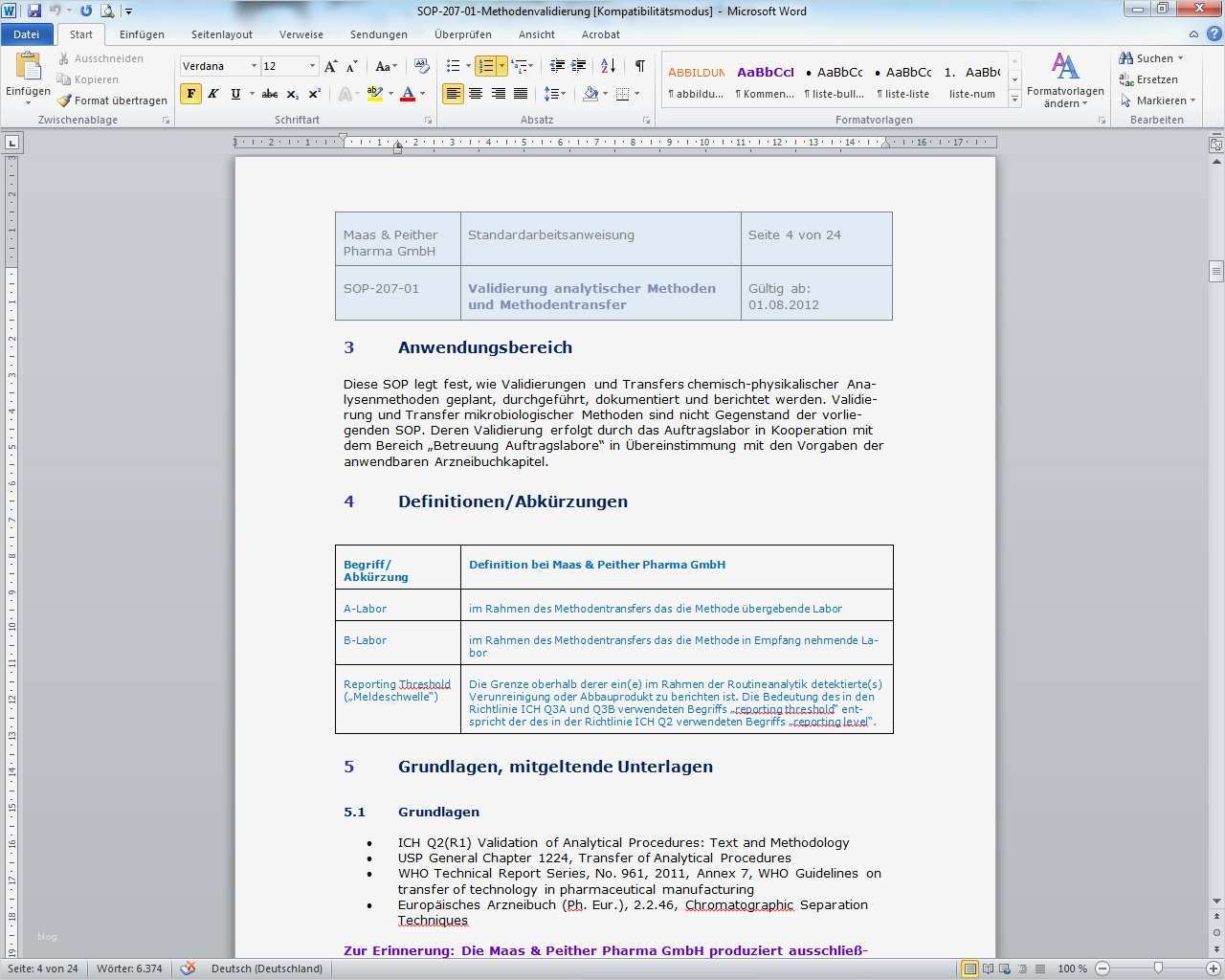Open the font size dropdown
1225x980 pixels.
click(312, 66)
